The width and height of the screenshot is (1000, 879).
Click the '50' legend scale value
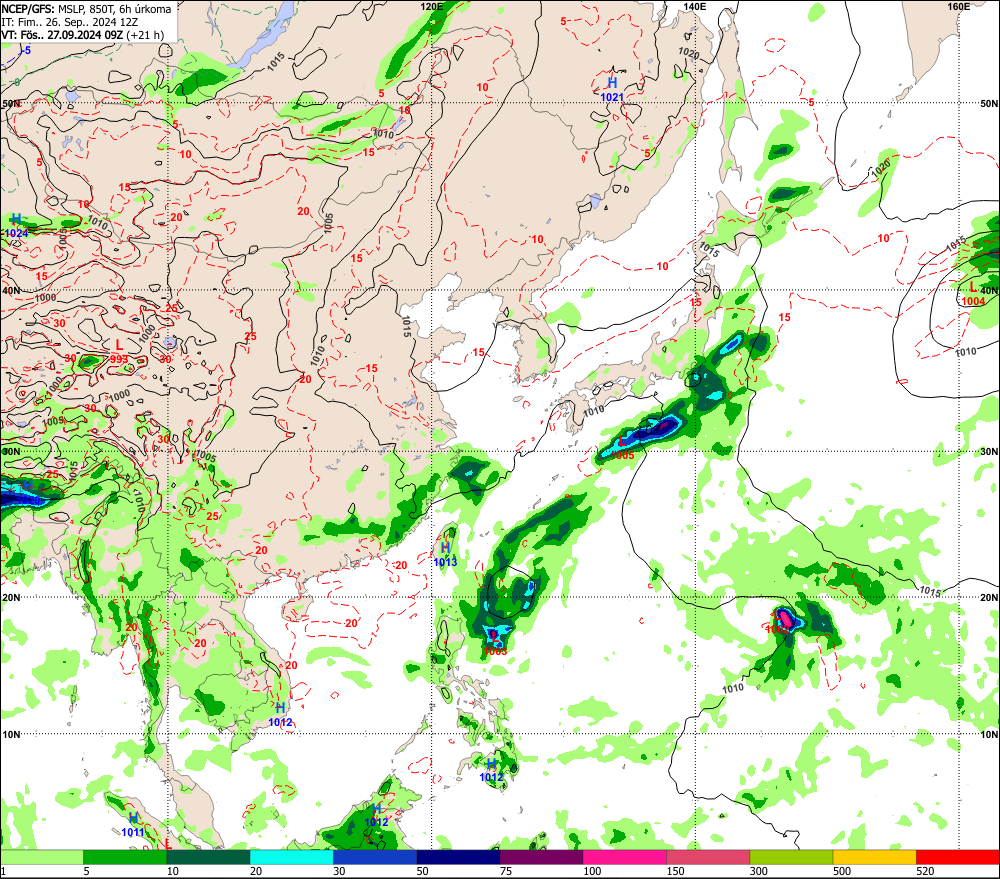[x=423, y=871]
